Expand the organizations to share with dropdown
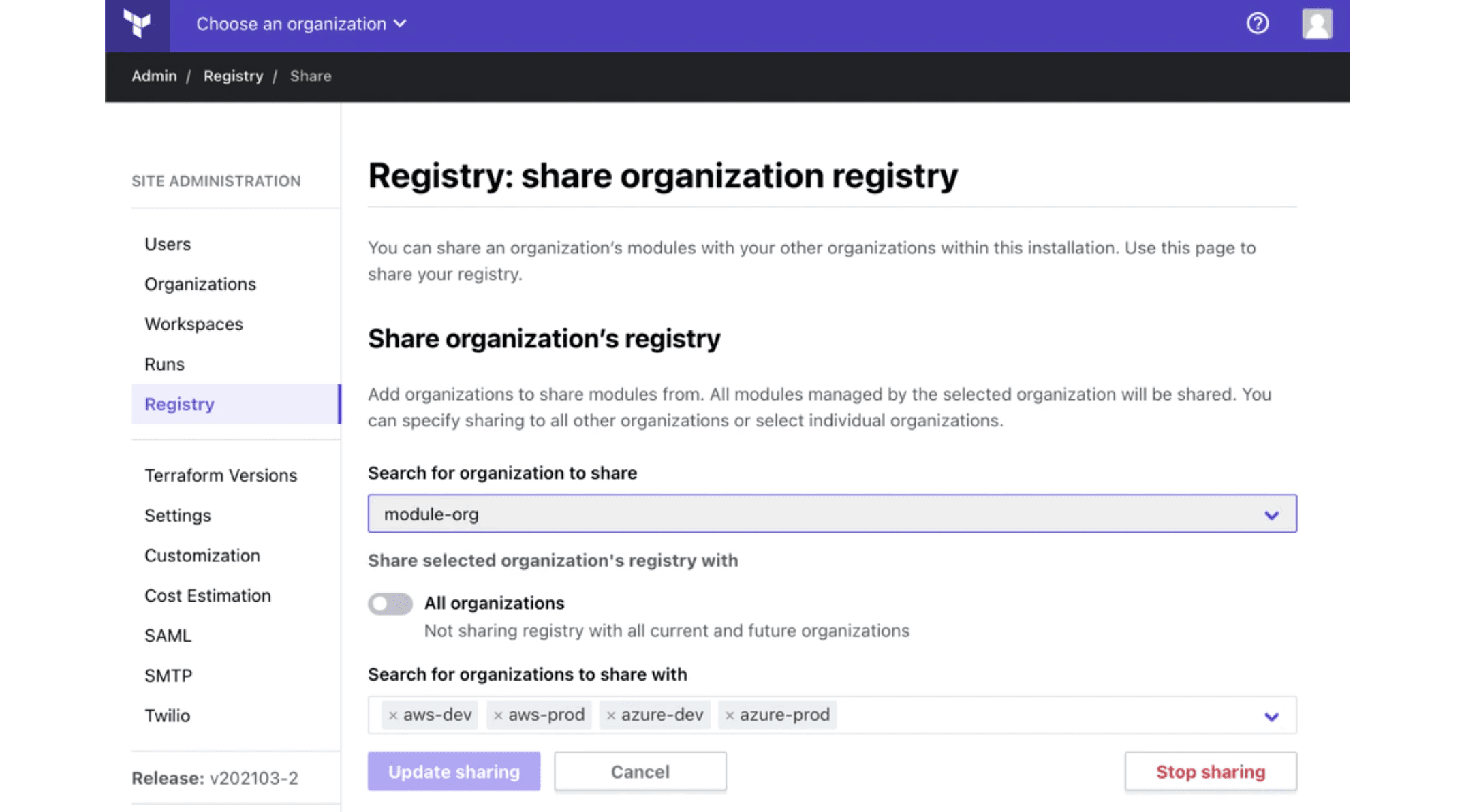This screenshot has height=812, width=1462. click(x=1271, y=716)
